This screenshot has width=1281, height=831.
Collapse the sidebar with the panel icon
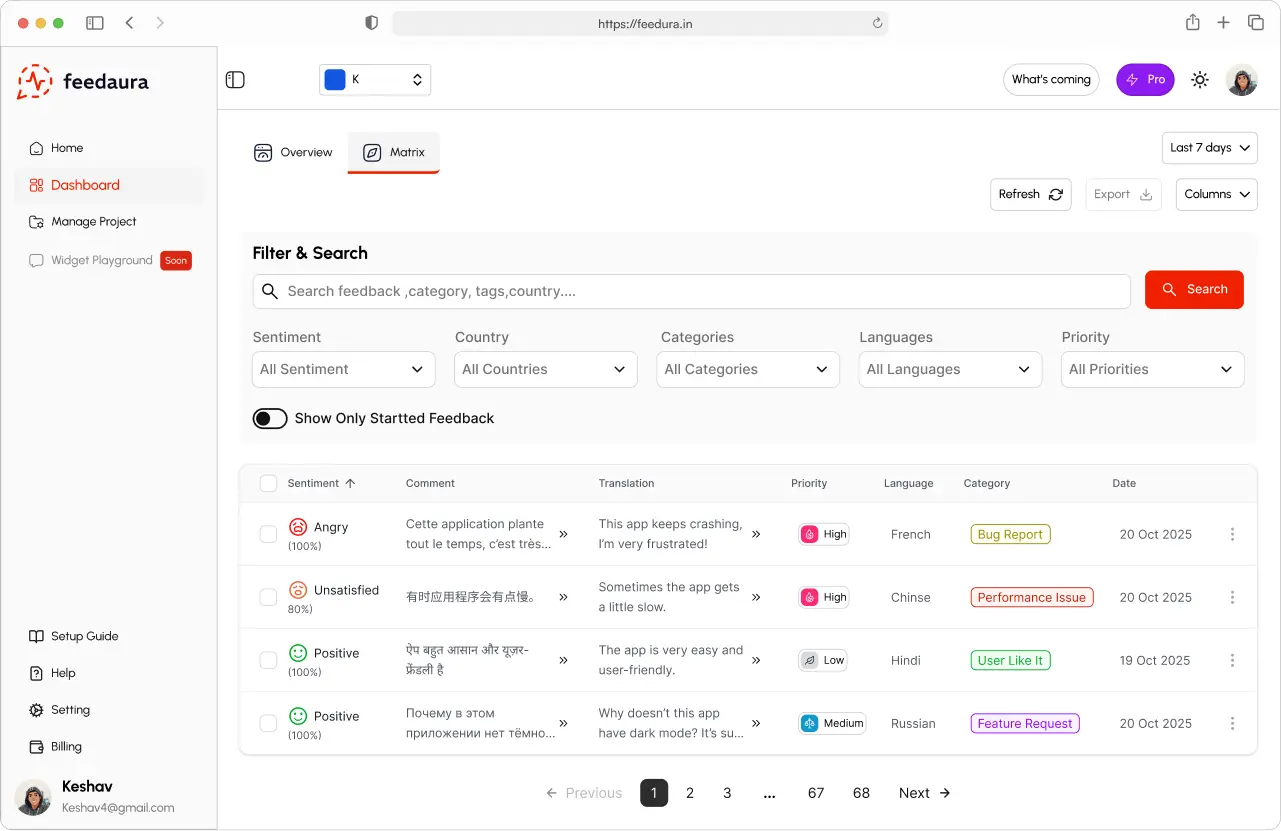click(x=235, y=80)
